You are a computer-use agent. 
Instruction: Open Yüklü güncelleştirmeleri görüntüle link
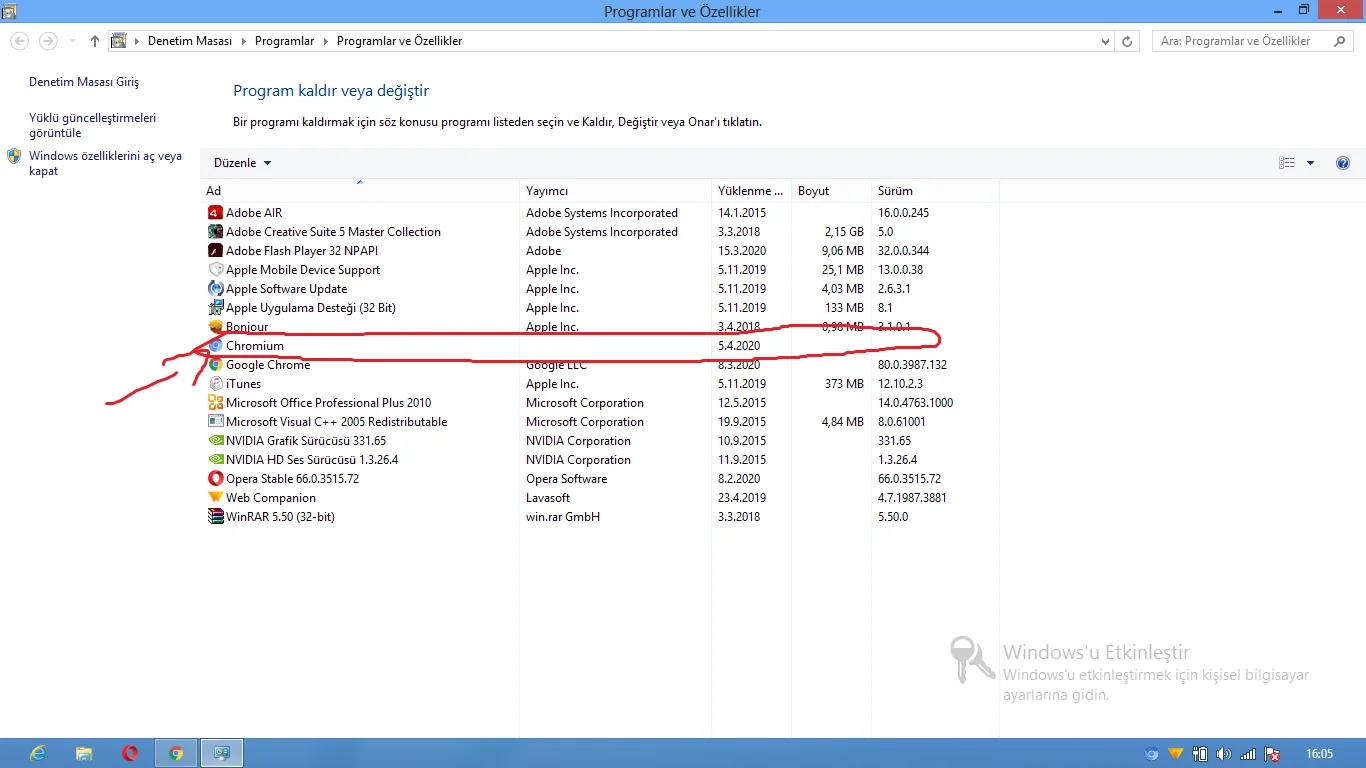click(93, 125)
